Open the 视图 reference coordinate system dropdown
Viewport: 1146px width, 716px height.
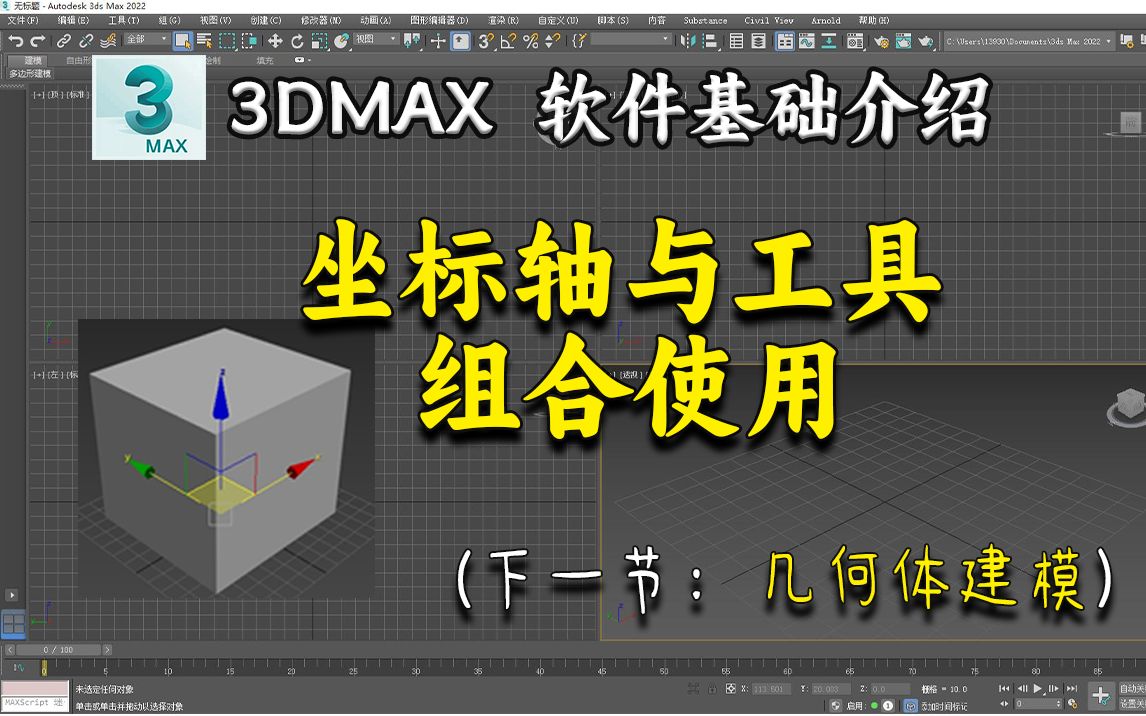(x=376, y=40)
